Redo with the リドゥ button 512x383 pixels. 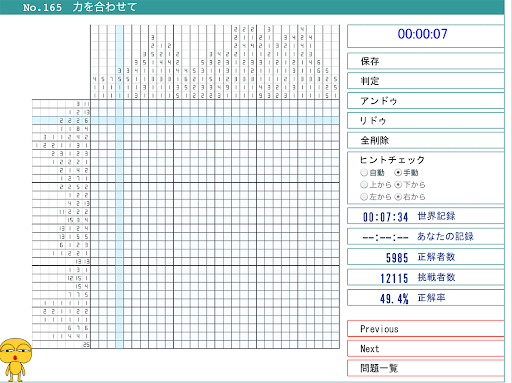coord(426,120)
